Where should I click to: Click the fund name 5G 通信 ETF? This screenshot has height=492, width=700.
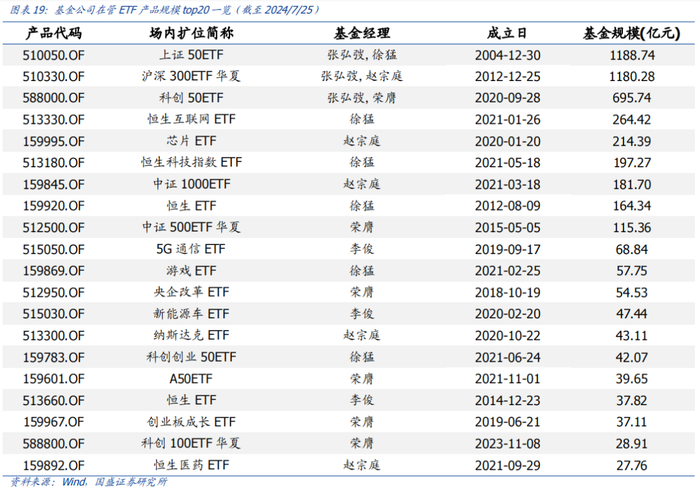point(192,249)
